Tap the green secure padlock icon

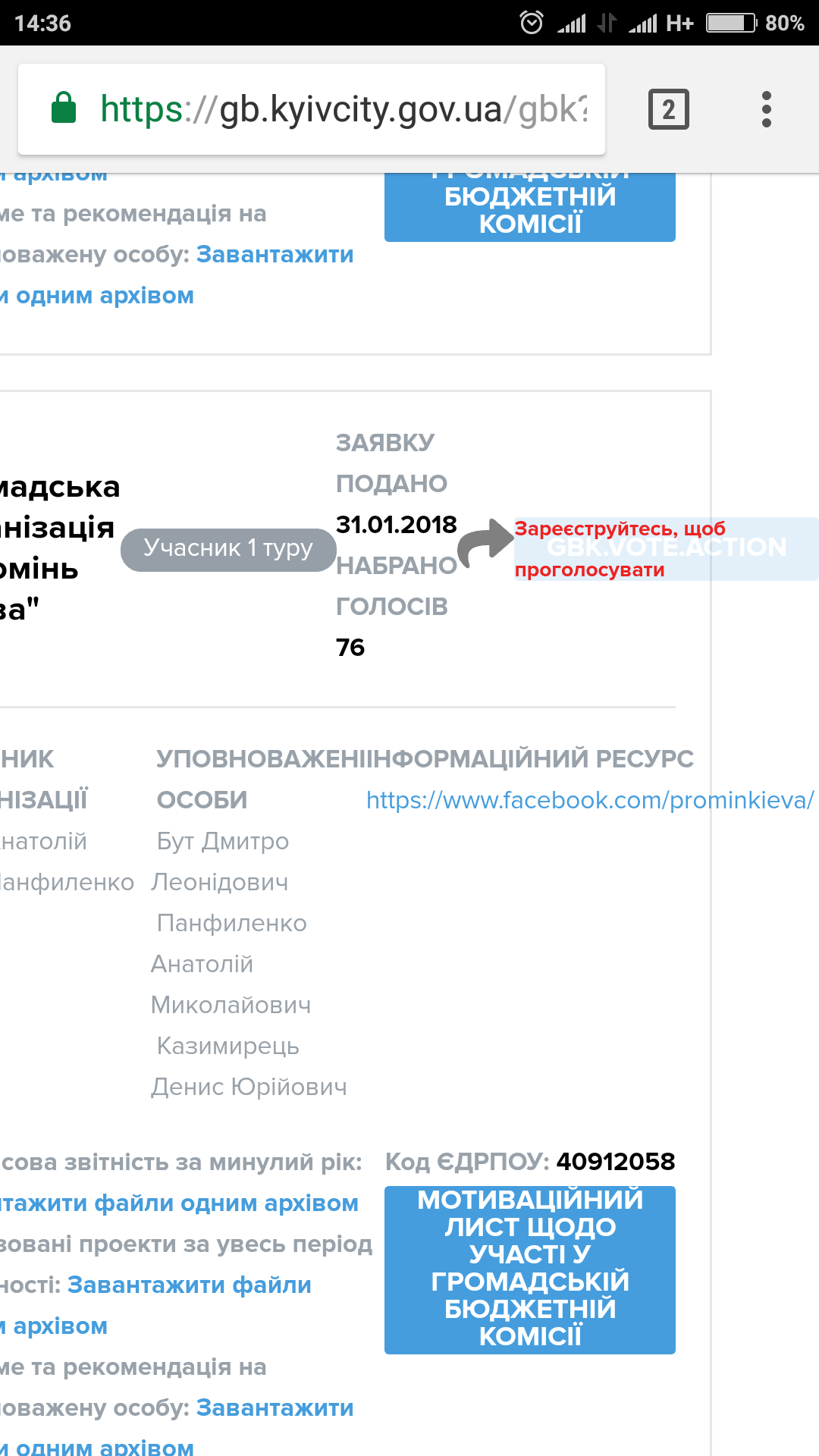point(64,108)
